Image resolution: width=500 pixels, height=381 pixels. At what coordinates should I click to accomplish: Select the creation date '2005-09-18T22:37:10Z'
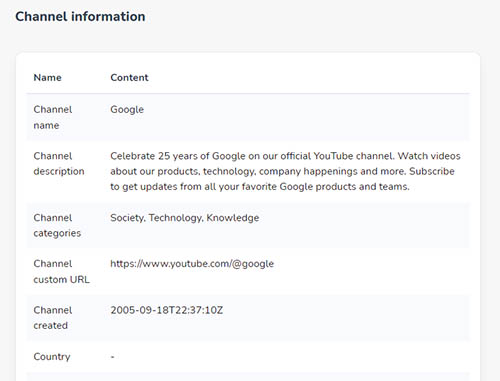(x=167, y=310)
